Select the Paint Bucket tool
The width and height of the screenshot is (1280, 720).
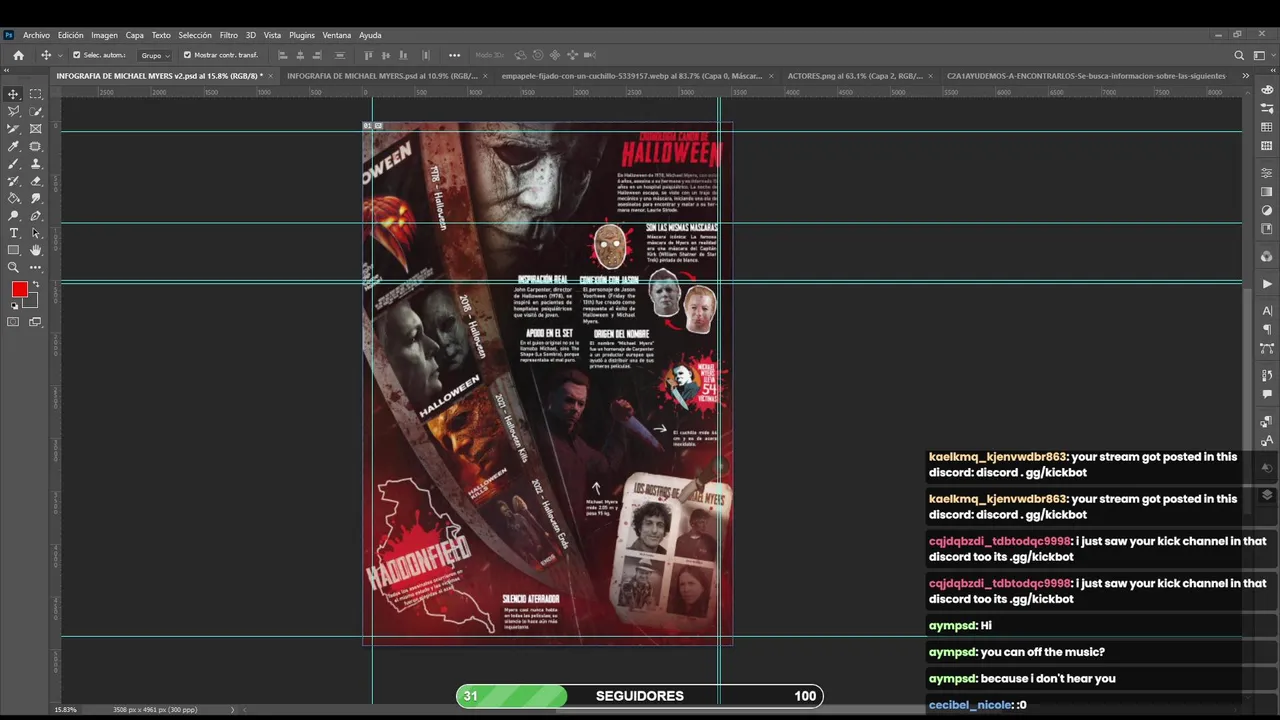click(14, 198)
